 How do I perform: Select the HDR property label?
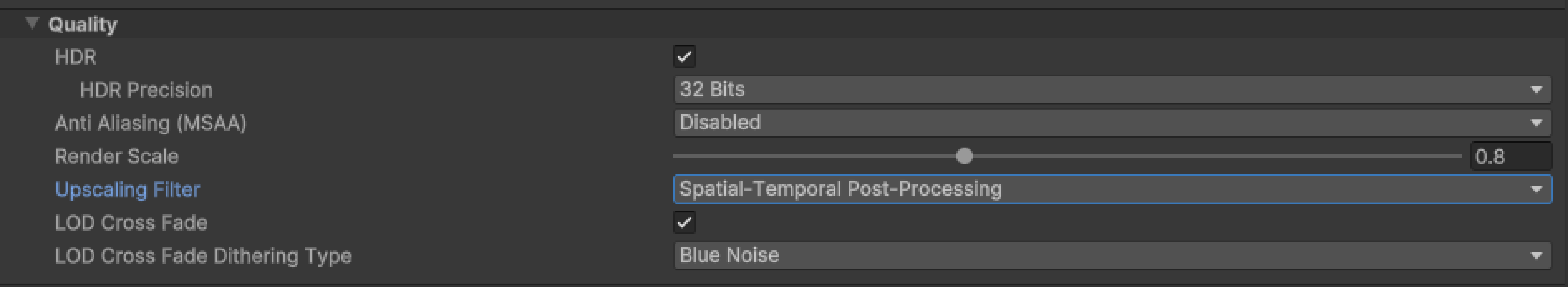pos(76,57)
